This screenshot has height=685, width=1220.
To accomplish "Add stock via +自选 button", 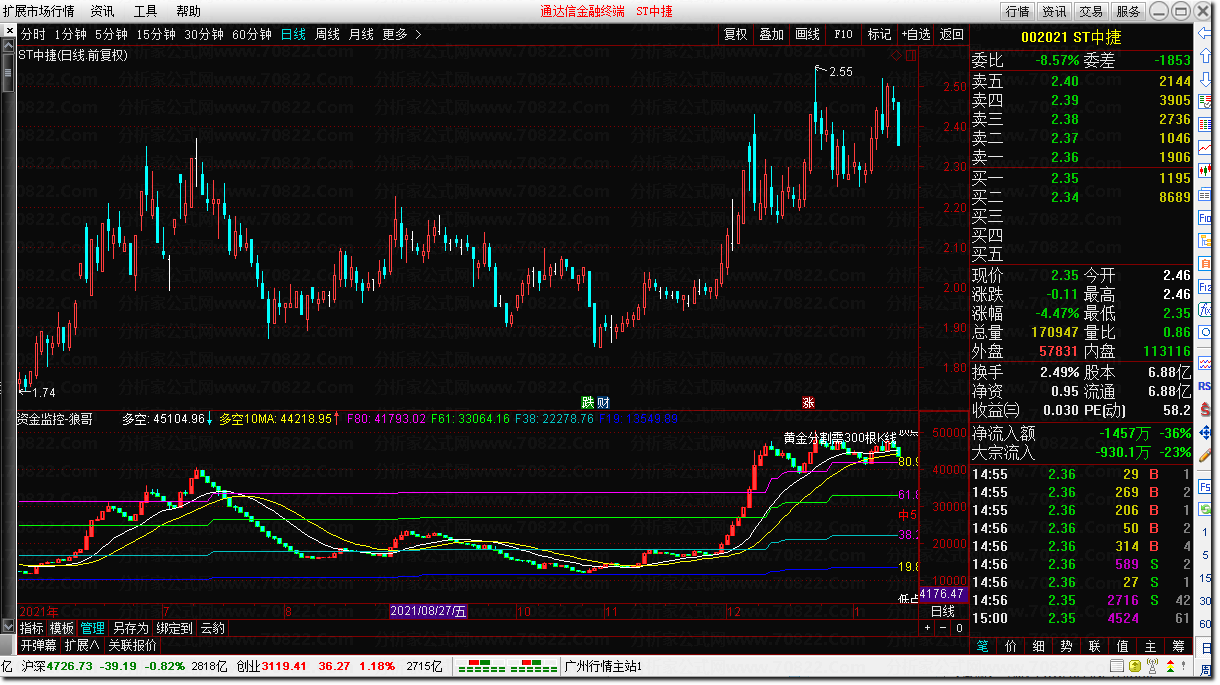I will pos(916,34).
